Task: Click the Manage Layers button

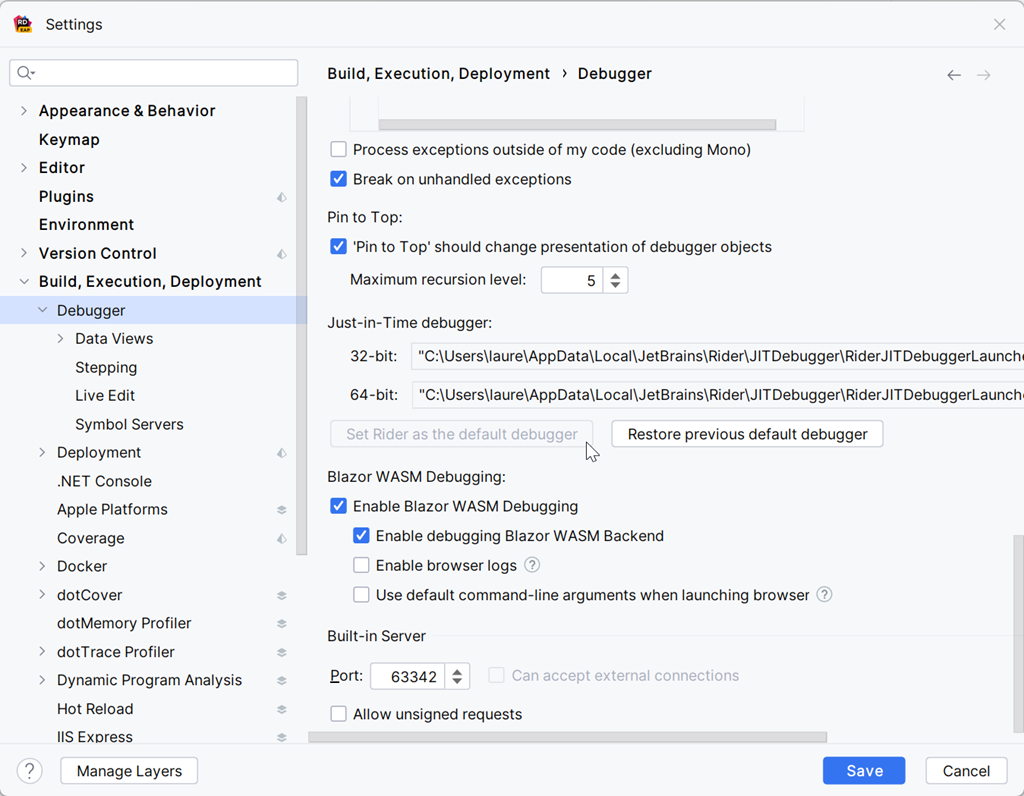Action: click(128, 770)
